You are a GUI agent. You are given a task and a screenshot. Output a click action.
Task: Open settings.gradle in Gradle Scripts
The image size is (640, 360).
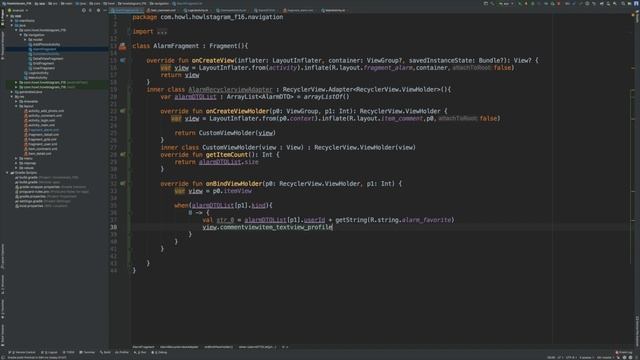coord(44,201)
